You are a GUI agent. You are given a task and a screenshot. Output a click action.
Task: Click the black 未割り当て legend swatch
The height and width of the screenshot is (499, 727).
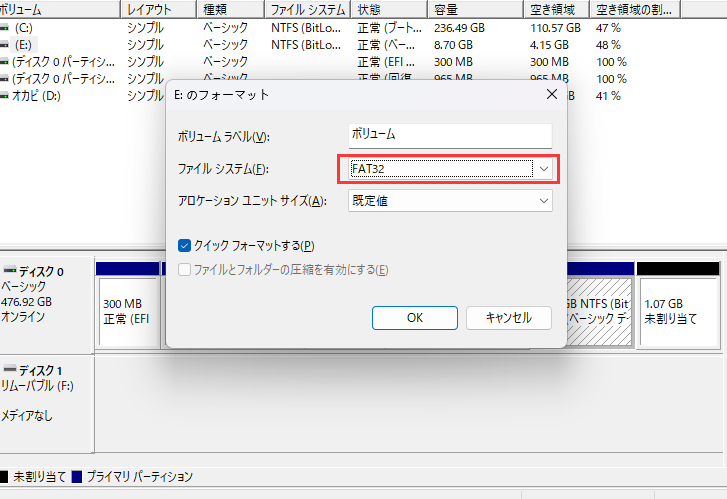click(4, 476)
